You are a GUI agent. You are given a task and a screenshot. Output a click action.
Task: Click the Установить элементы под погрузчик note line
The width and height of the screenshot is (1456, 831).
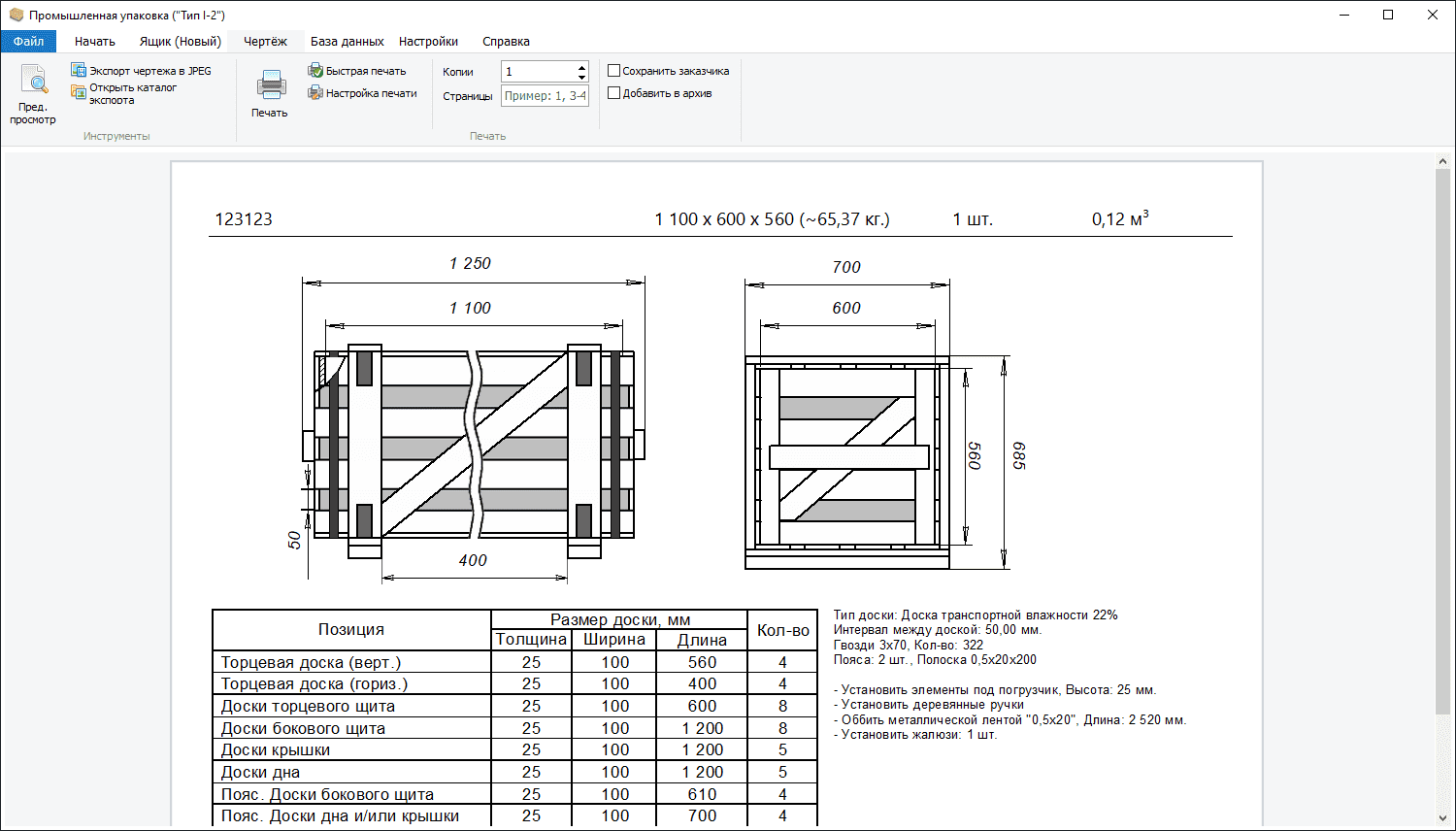pyautogui.click(x=995, y=689)
